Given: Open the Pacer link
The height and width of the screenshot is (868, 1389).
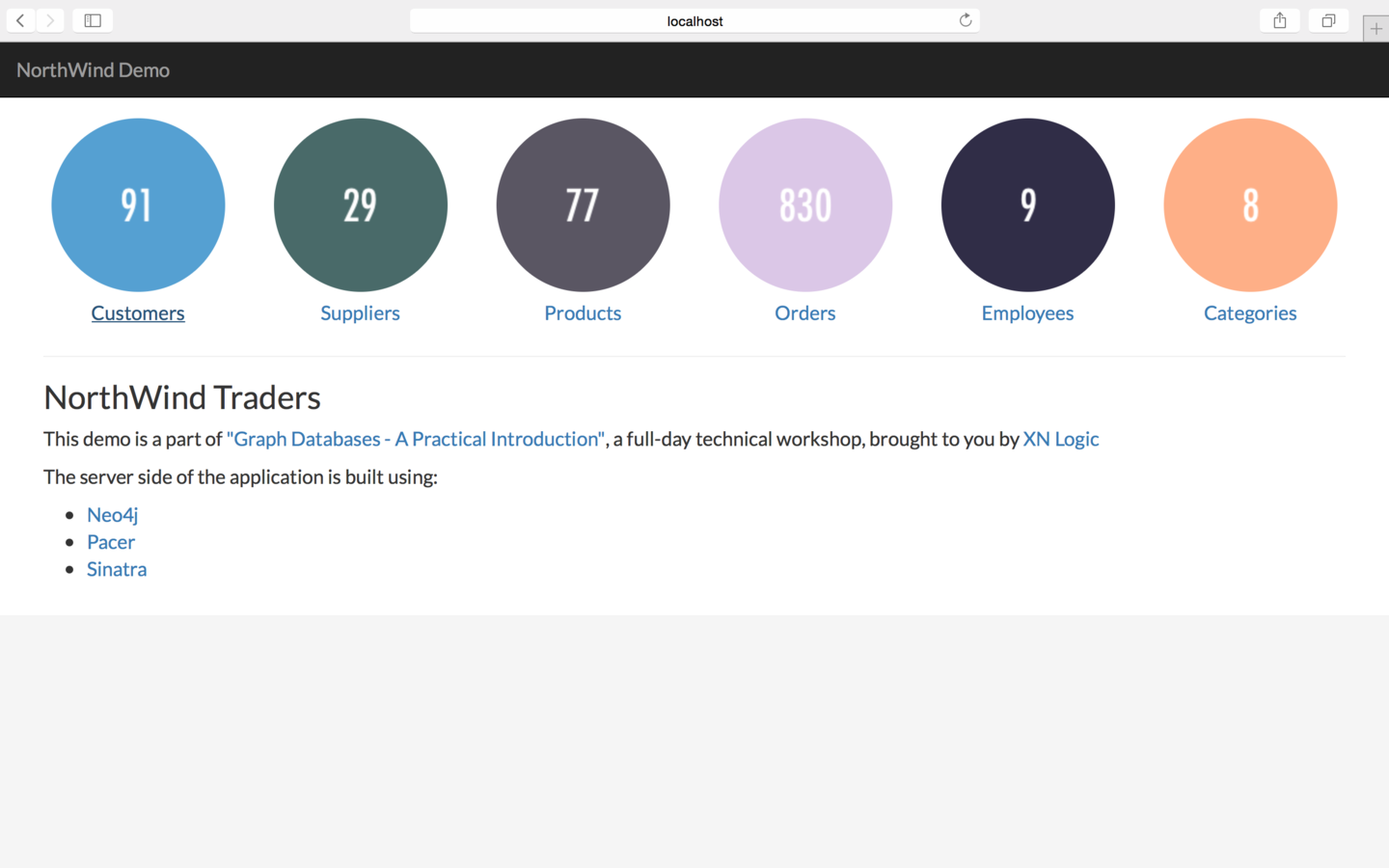Looking at the screenshot, I should coord(111,542).
